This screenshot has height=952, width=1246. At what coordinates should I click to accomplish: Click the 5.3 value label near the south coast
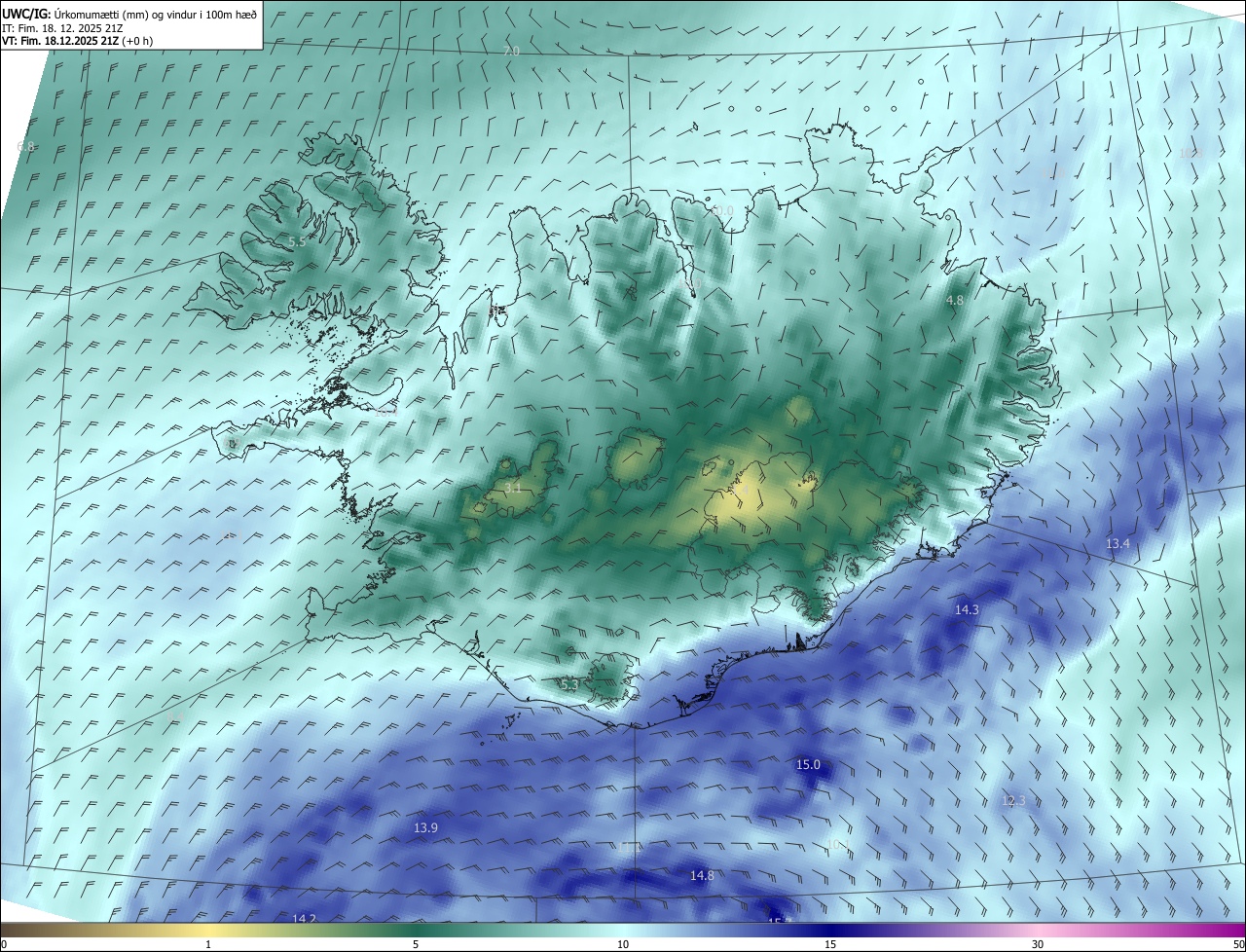tap(569, 685)
